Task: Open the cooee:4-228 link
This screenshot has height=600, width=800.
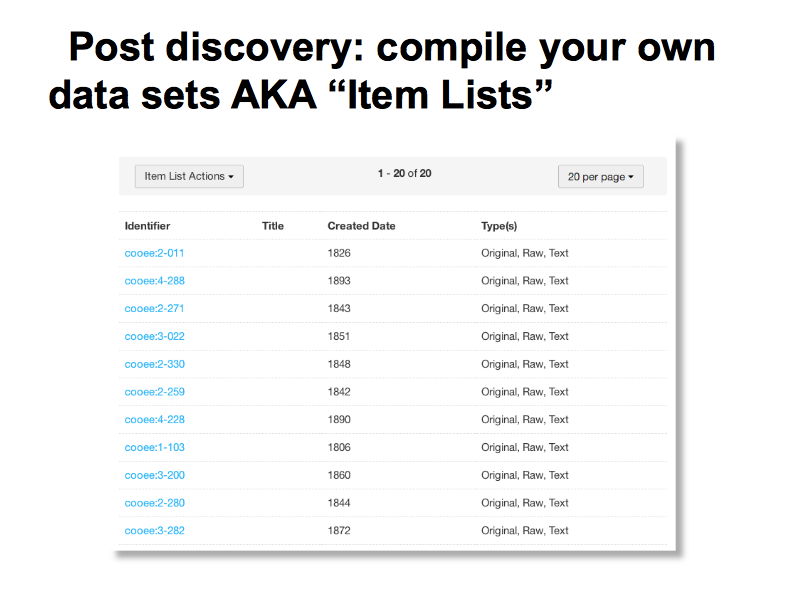Action: (155, 419)
